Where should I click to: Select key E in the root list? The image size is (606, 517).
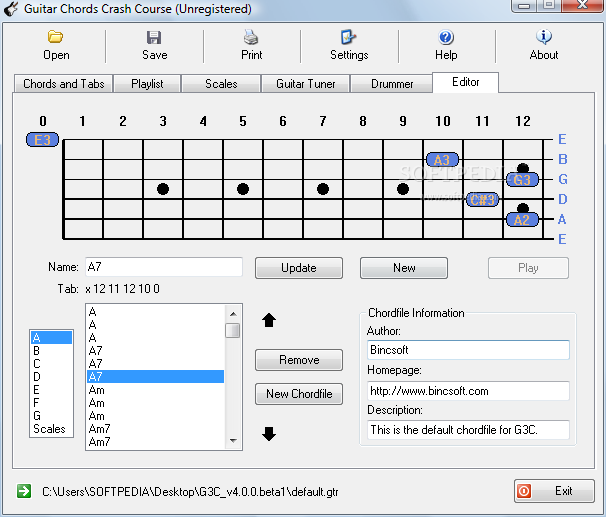(51, 389)
